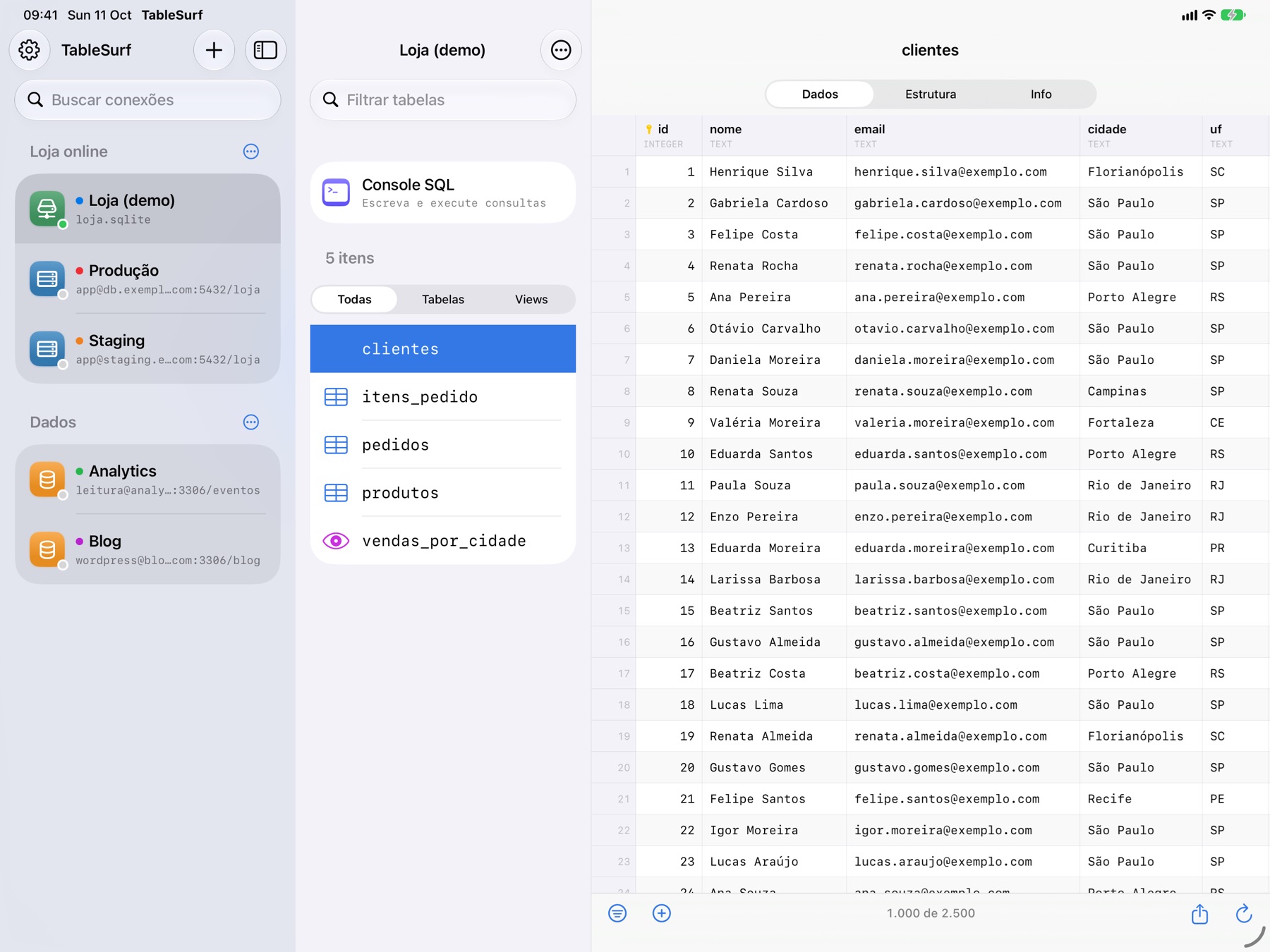Viewport: 1270px width, 952px height.
Task: Click the eye icon of vendas_por_cidade
Action: (336, 541)
